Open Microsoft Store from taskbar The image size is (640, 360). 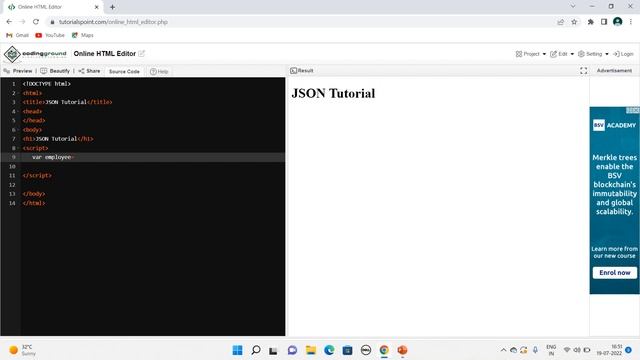(x=347, y=350)
